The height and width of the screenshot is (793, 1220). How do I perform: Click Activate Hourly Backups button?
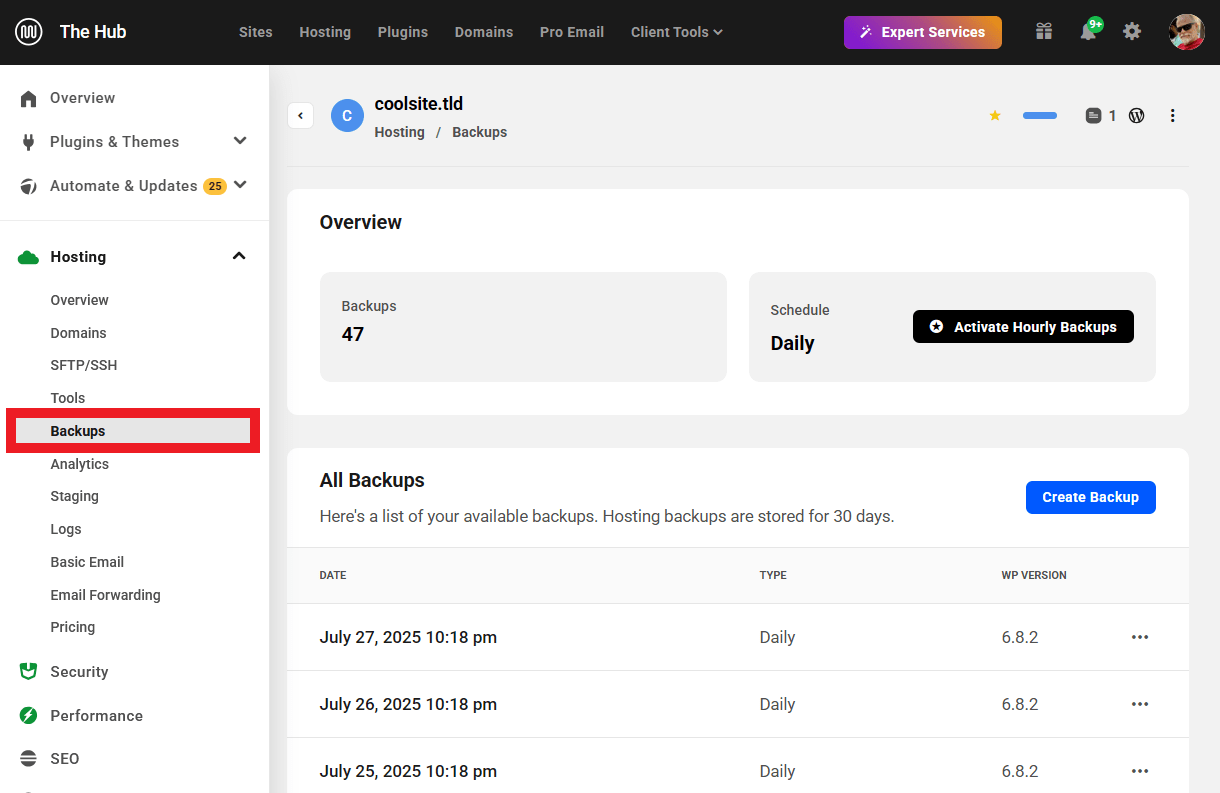tap(1023, 327)
